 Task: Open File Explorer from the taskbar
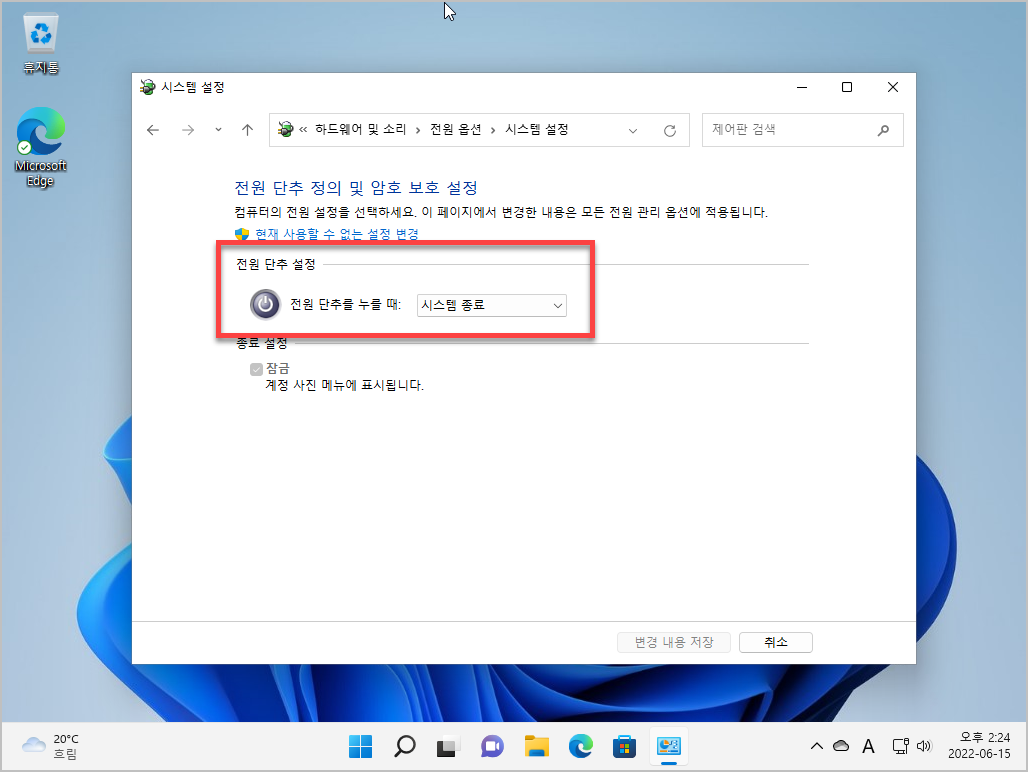pos(536,746)
